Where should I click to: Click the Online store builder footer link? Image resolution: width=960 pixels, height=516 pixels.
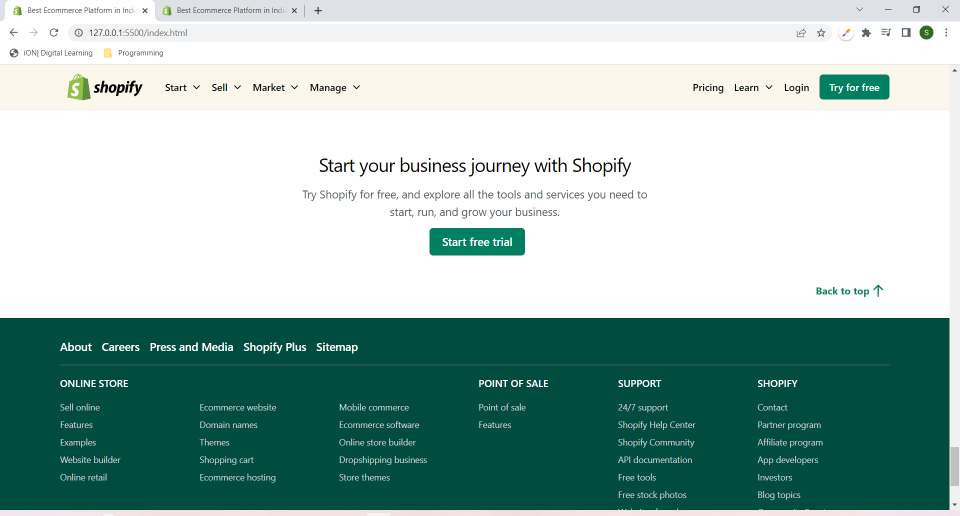point(377,443)
